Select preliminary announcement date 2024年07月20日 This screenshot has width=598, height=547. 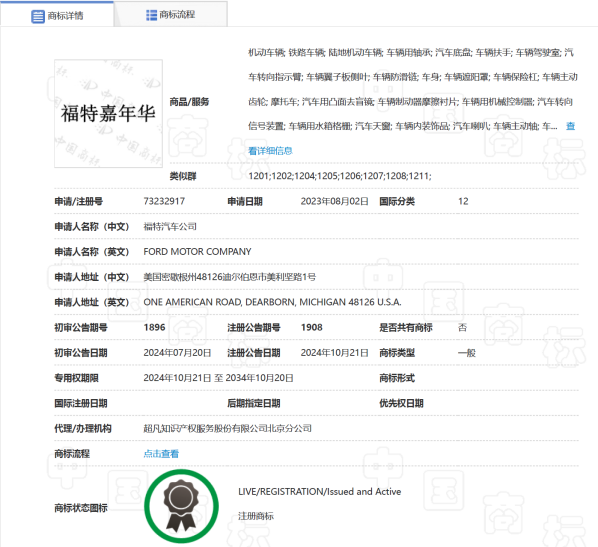(177, 353)
